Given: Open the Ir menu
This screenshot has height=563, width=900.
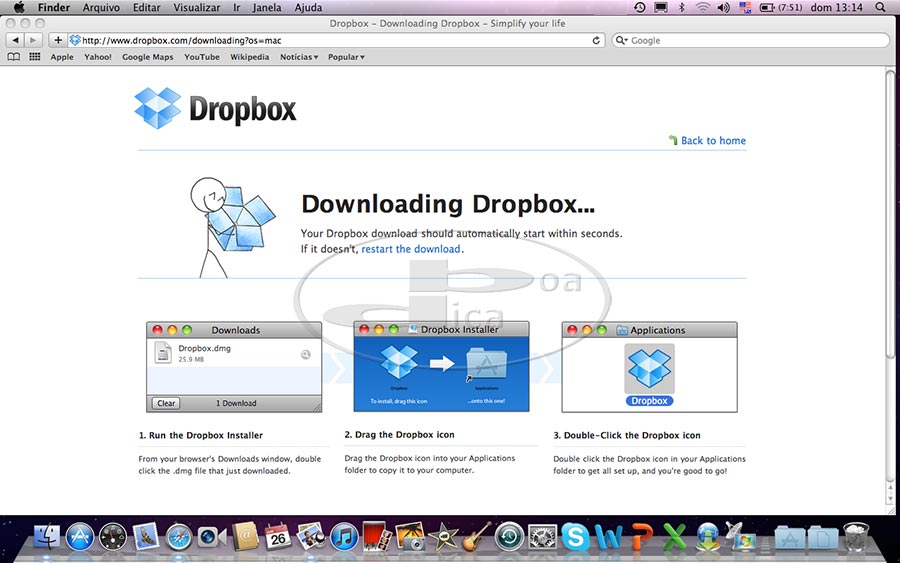Looking at the screenshot, I should tap(236, 7).
